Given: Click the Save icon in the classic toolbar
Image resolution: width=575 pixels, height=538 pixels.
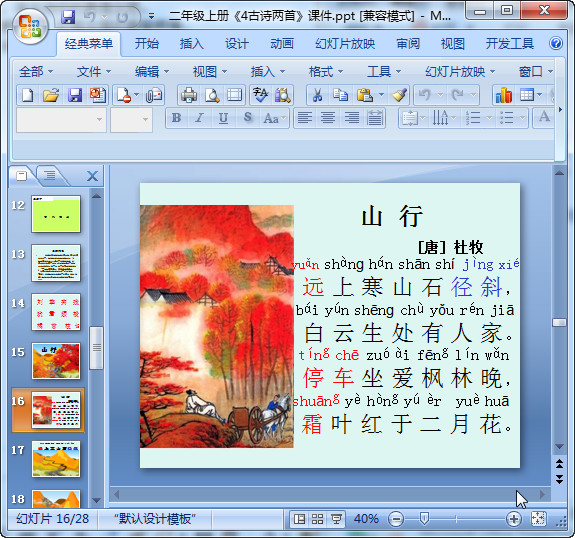Looking at the screenshot, I should (x=75, y=95).
